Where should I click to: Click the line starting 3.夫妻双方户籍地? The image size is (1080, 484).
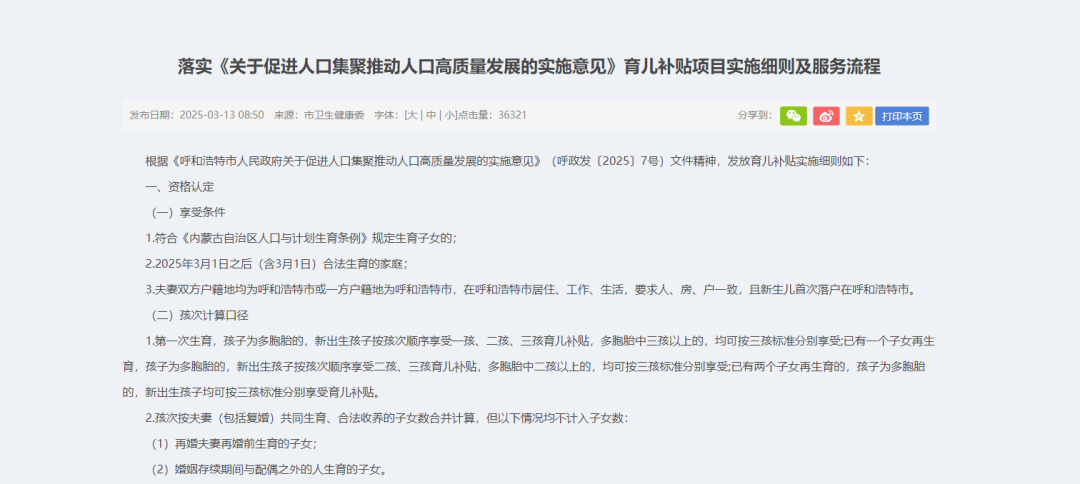point(530,290)
